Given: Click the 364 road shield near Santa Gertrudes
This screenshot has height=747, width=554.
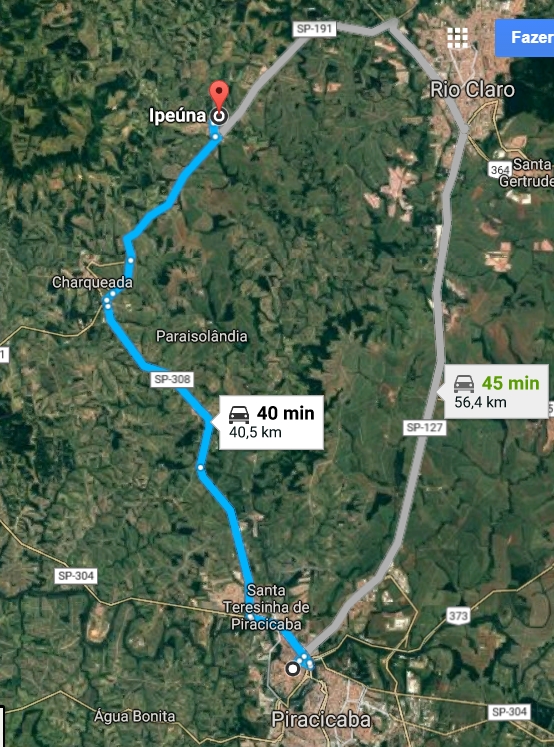Looking at the screenshot, I should click(500, 170).
